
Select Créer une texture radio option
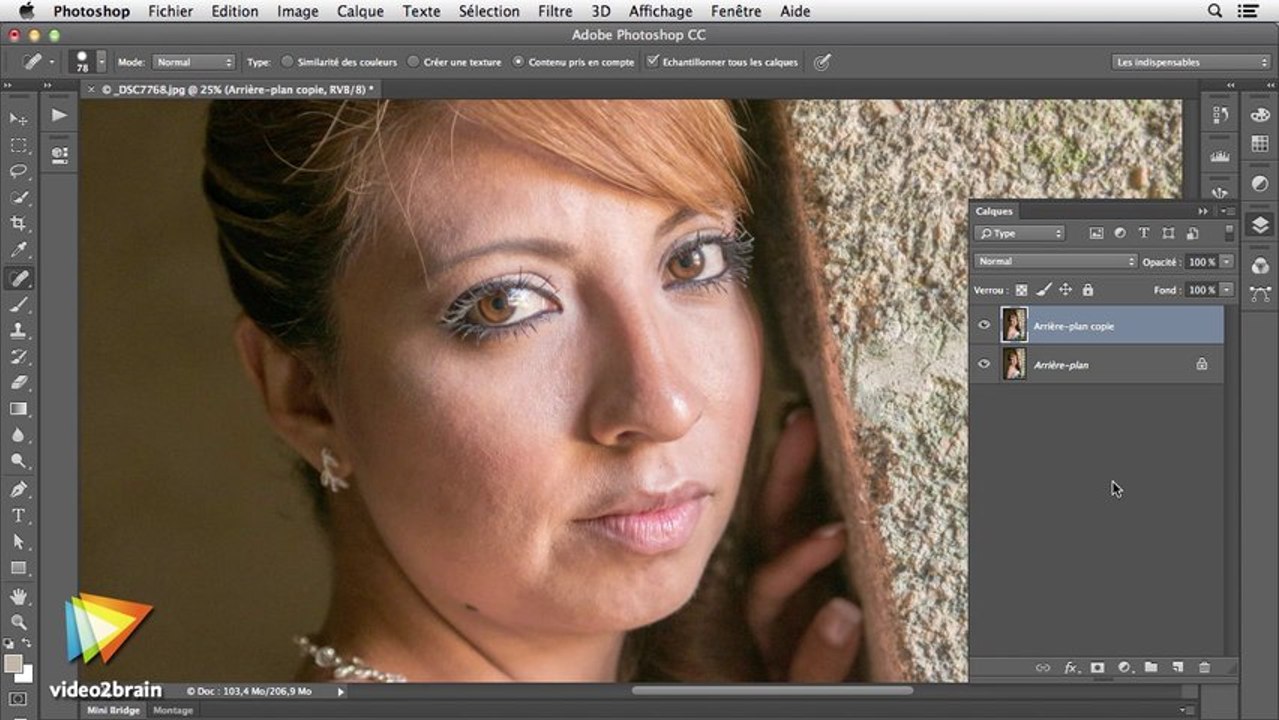[x=413, y=62]
